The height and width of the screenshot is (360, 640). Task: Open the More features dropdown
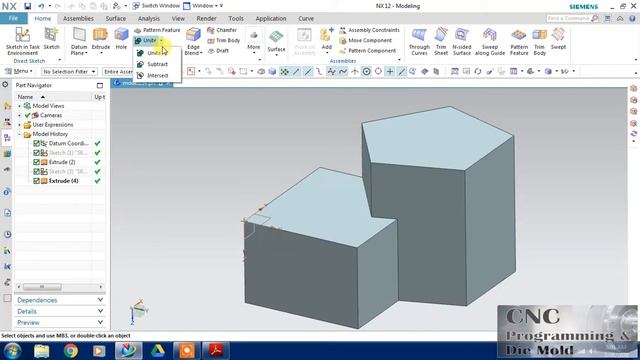[253, 42]
